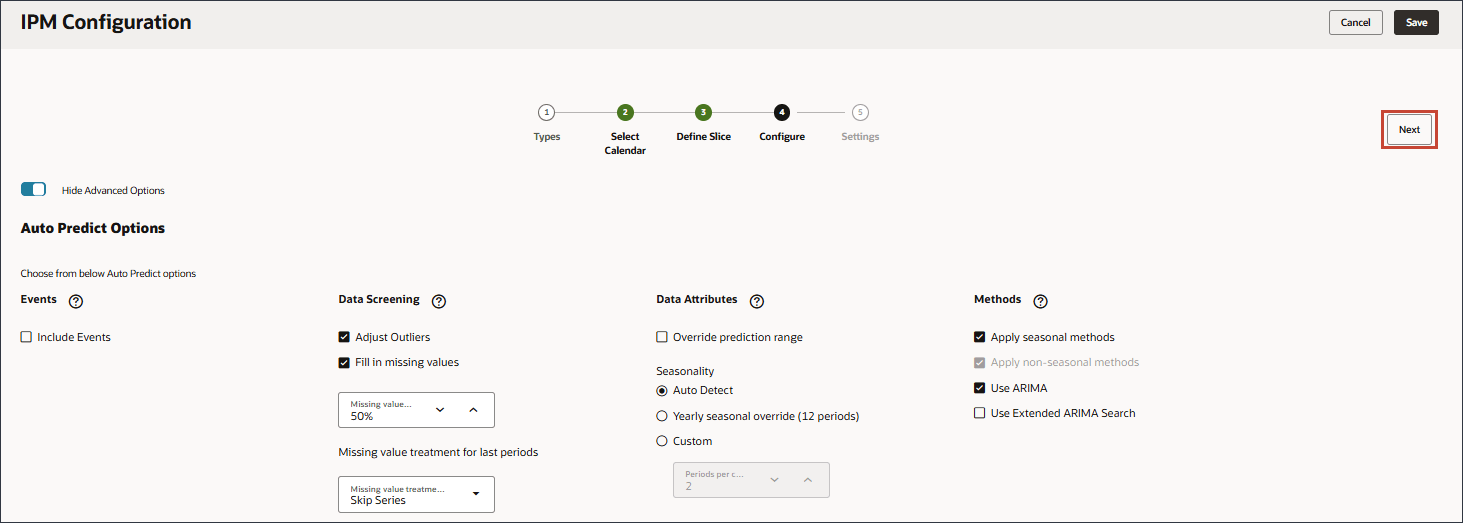
Task: Increase the missing value percentage
Action: [473, 410]
